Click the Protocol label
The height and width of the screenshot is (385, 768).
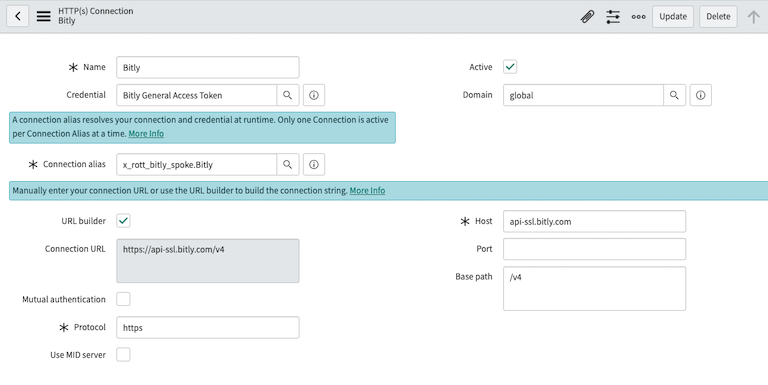coord(90,327)
